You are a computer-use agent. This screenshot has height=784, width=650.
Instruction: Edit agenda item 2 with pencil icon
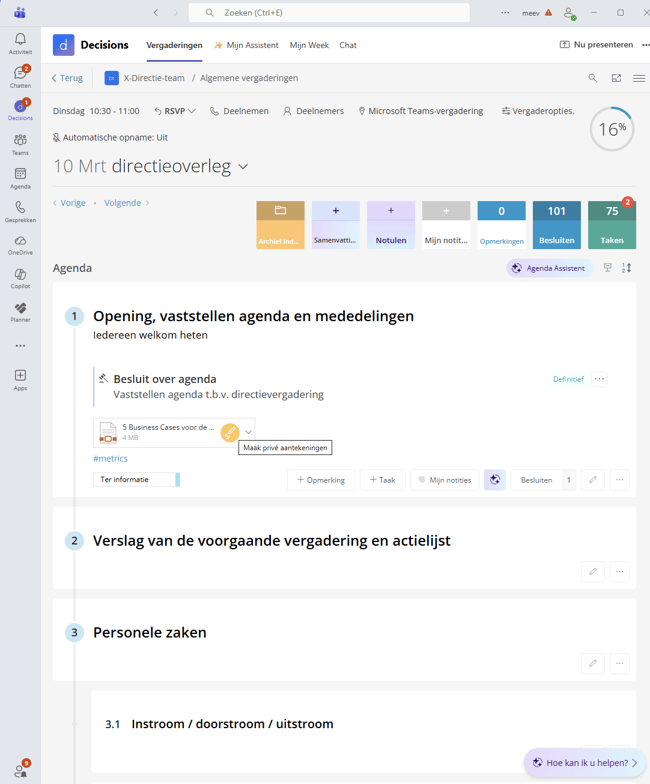point(593,572)
